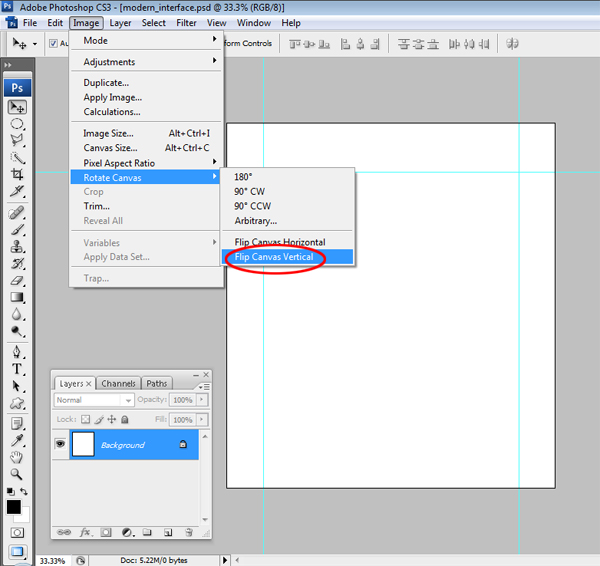Toggle Auto-Select checkbox in options bar
The image size is (600, 566).
point(54,44)
